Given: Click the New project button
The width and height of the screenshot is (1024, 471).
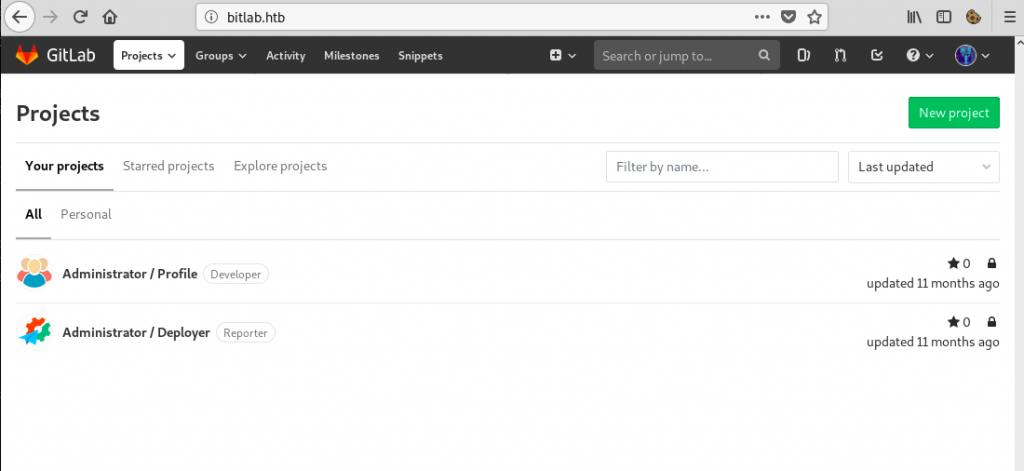Looking at the screenshot, I should click(953, 113).
